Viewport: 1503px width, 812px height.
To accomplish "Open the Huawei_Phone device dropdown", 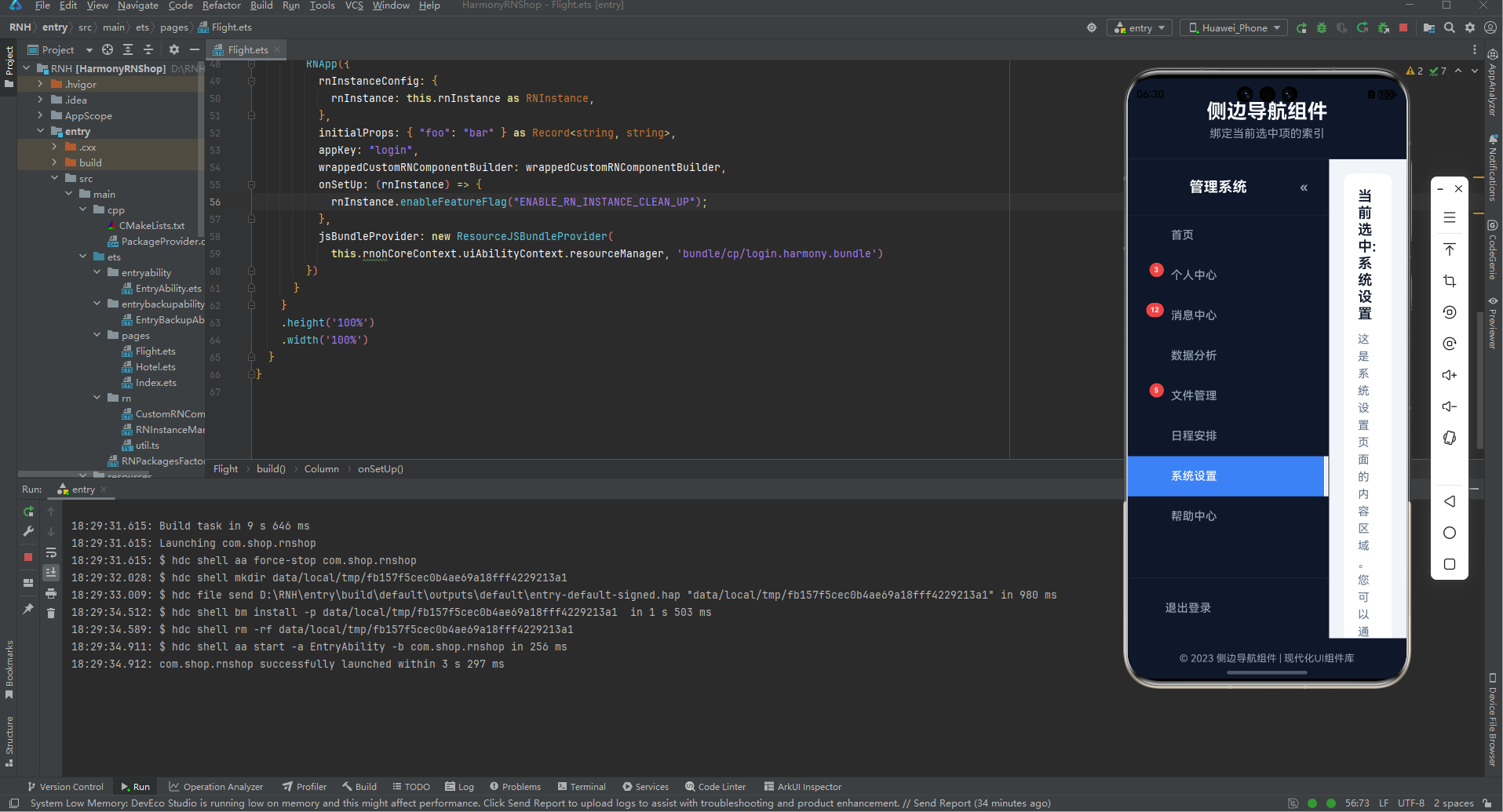I will point(1234,27).
